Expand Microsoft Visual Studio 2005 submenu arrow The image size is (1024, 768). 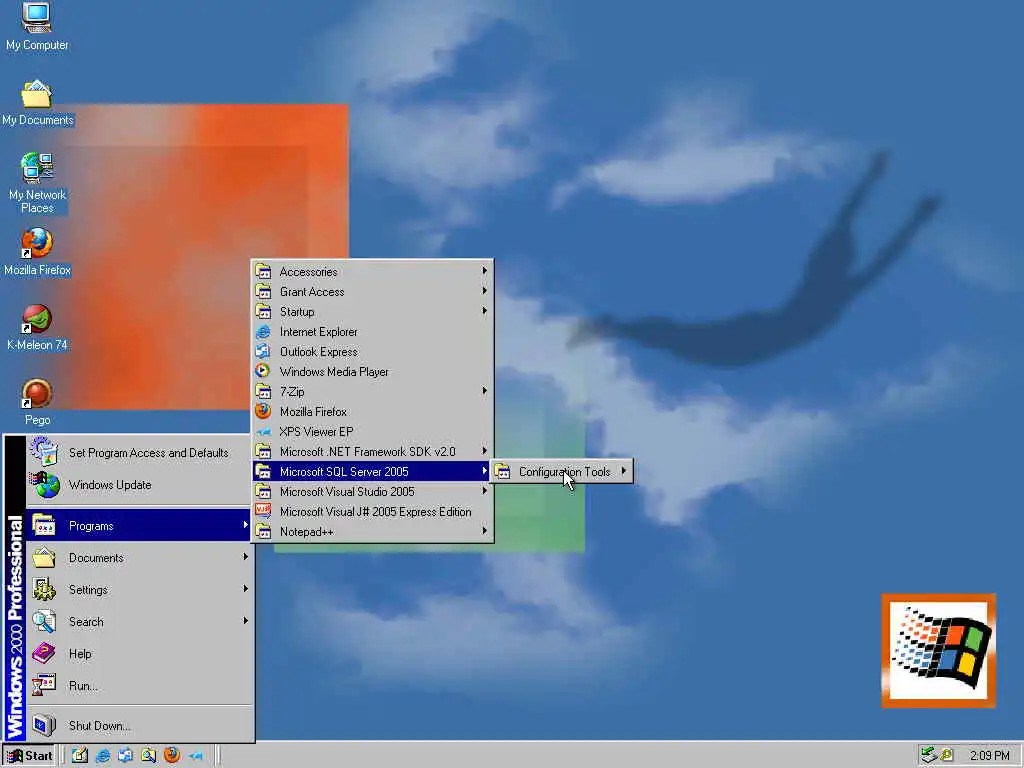pyautogui.click(x=485, y=490)
